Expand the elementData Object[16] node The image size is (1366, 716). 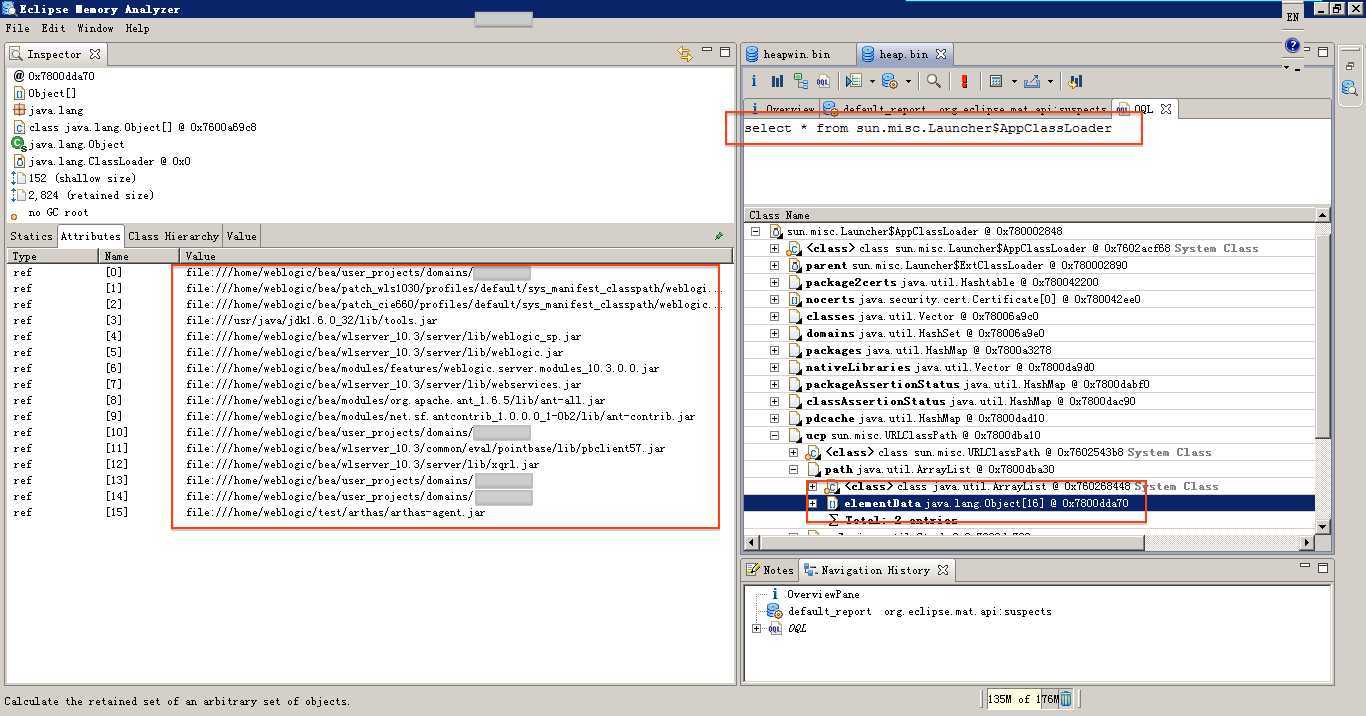[x=812, y=503]
